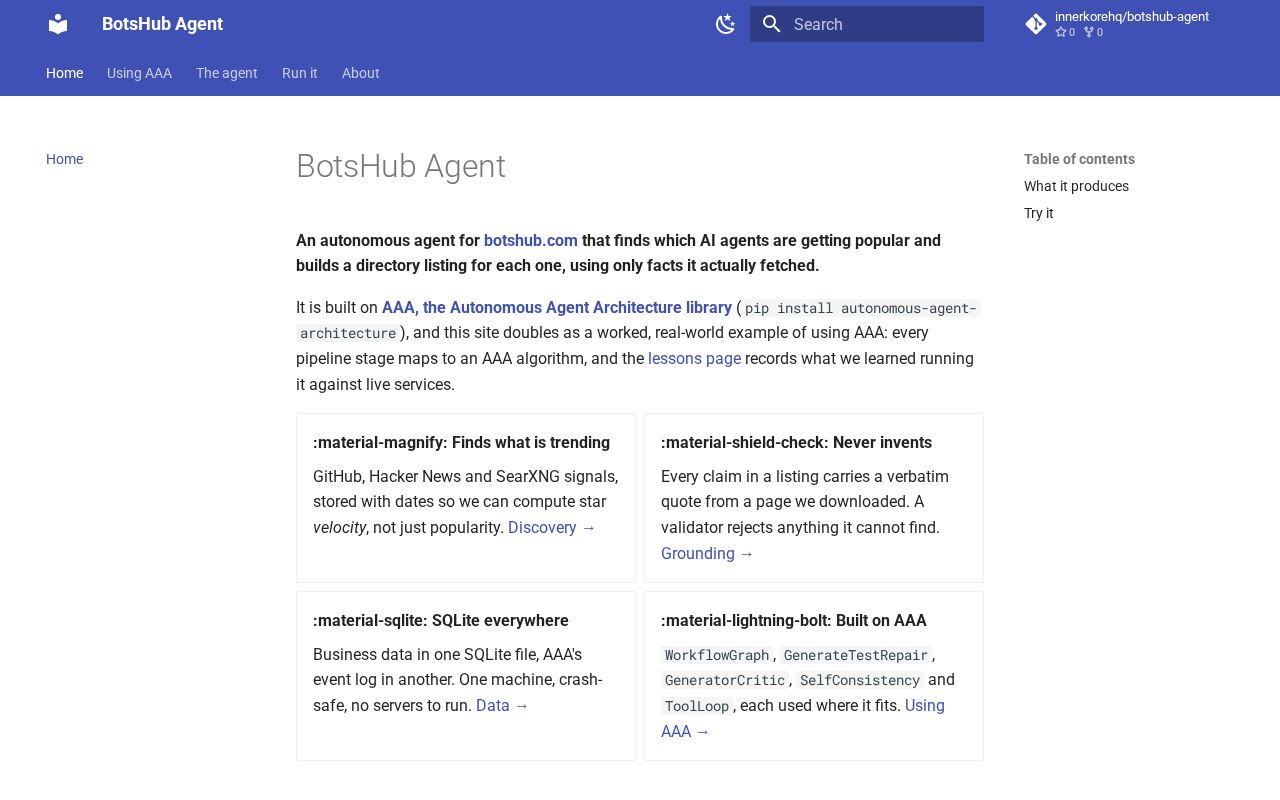Click the search magnifier icon
The image size is (1280, 800).
pos(771,24)
